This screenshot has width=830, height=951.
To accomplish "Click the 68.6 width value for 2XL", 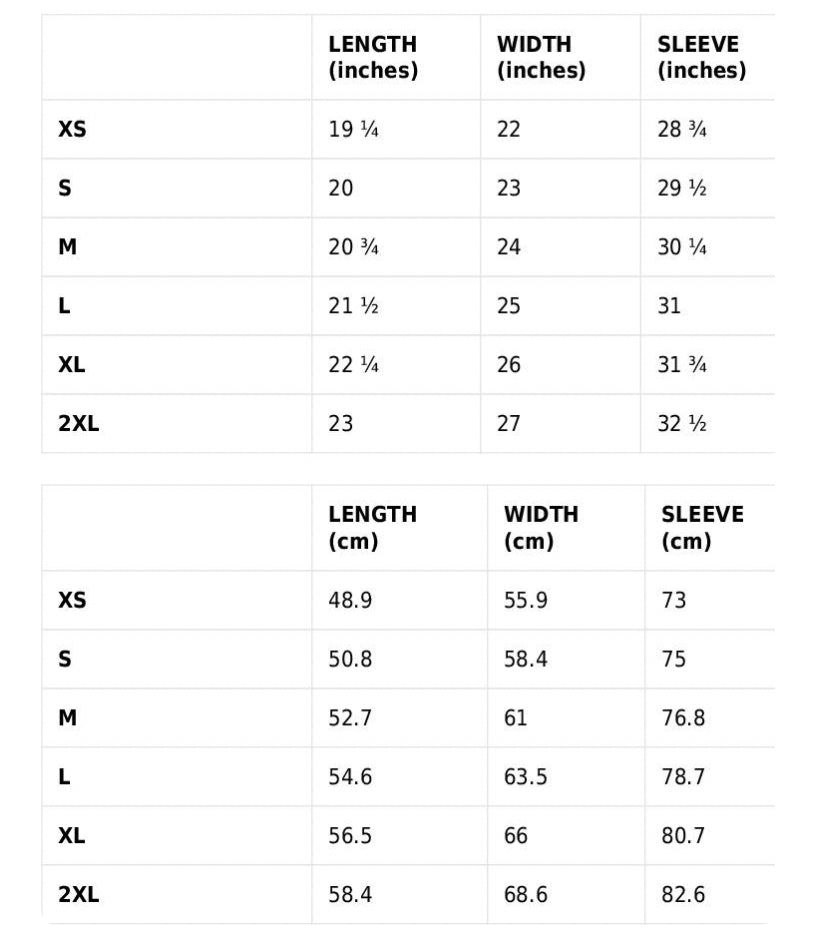I will 525,894.
